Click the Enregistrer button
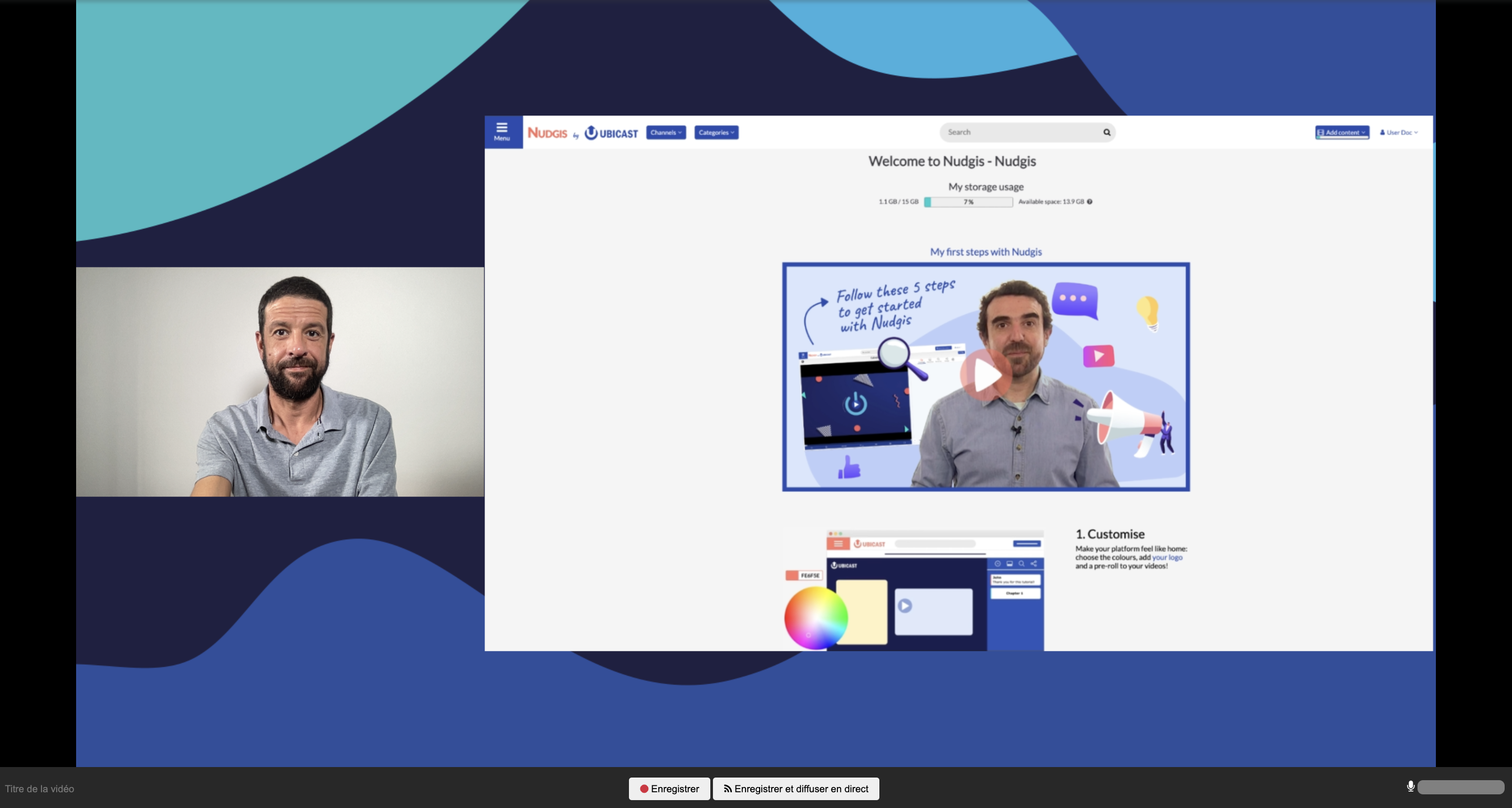This screenshot has height=808, width=1512. pos(669,789)
